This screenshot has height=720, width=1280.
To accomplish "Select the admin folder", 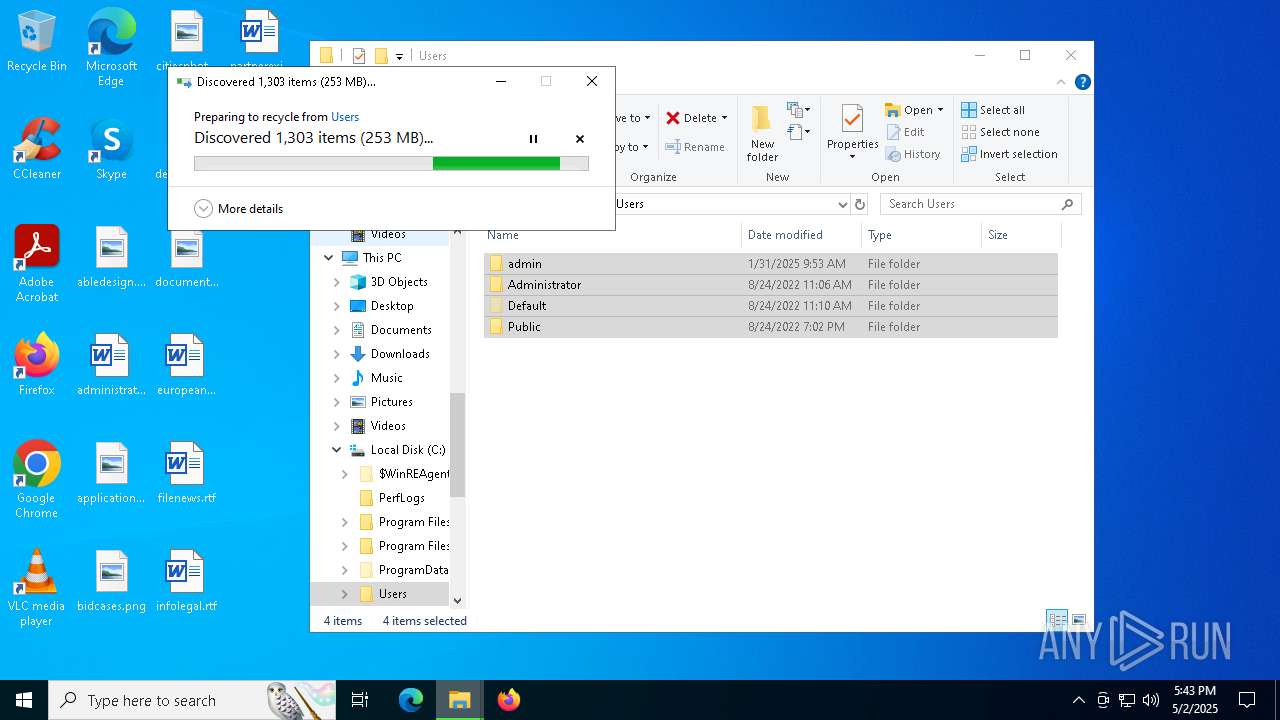I will (x=770, y=264).
